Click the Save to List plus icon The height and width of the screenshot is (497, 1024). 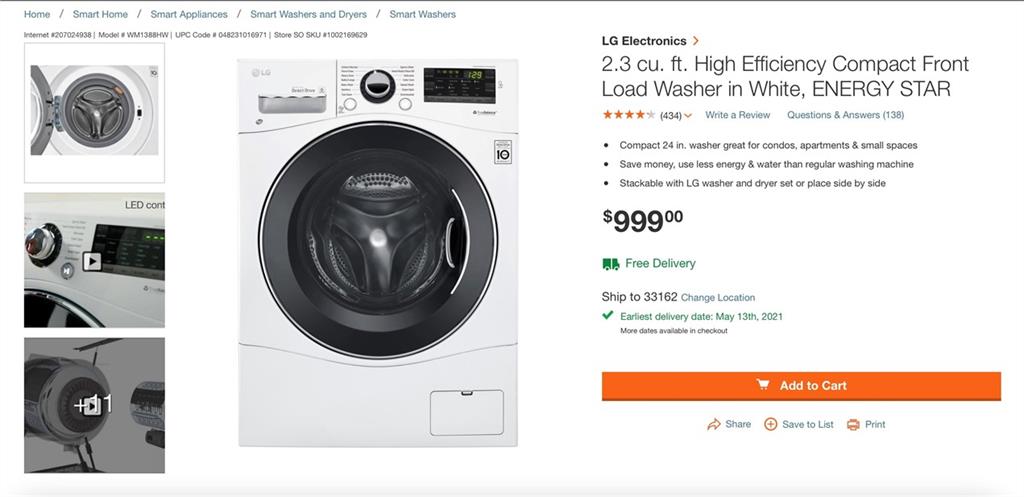(770, 424)
